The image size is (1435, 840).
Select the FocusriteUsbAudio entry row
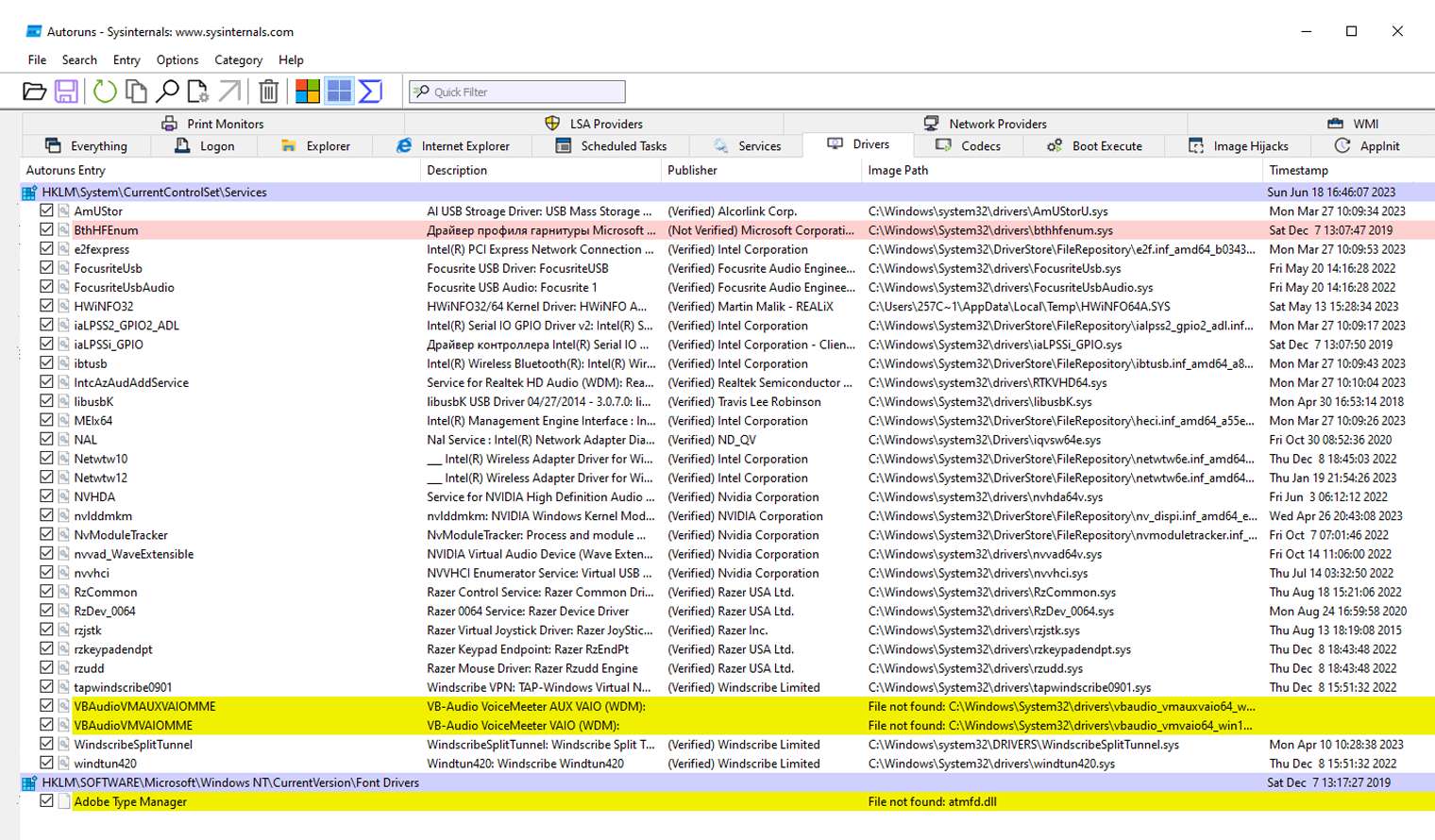click(728, 288)
